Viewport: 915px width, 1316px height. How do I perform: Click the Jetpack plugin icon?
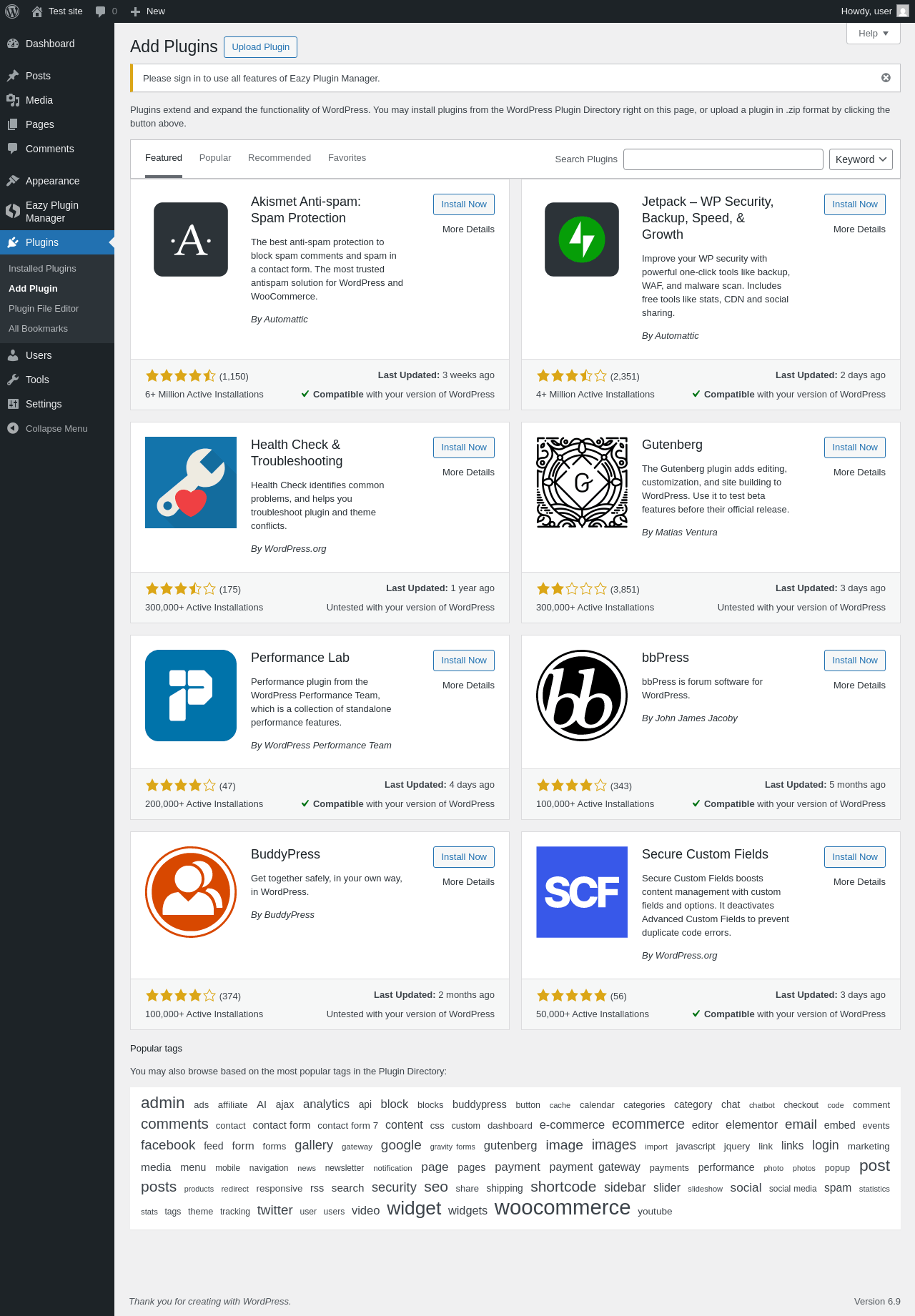click(x=582, y=239)
